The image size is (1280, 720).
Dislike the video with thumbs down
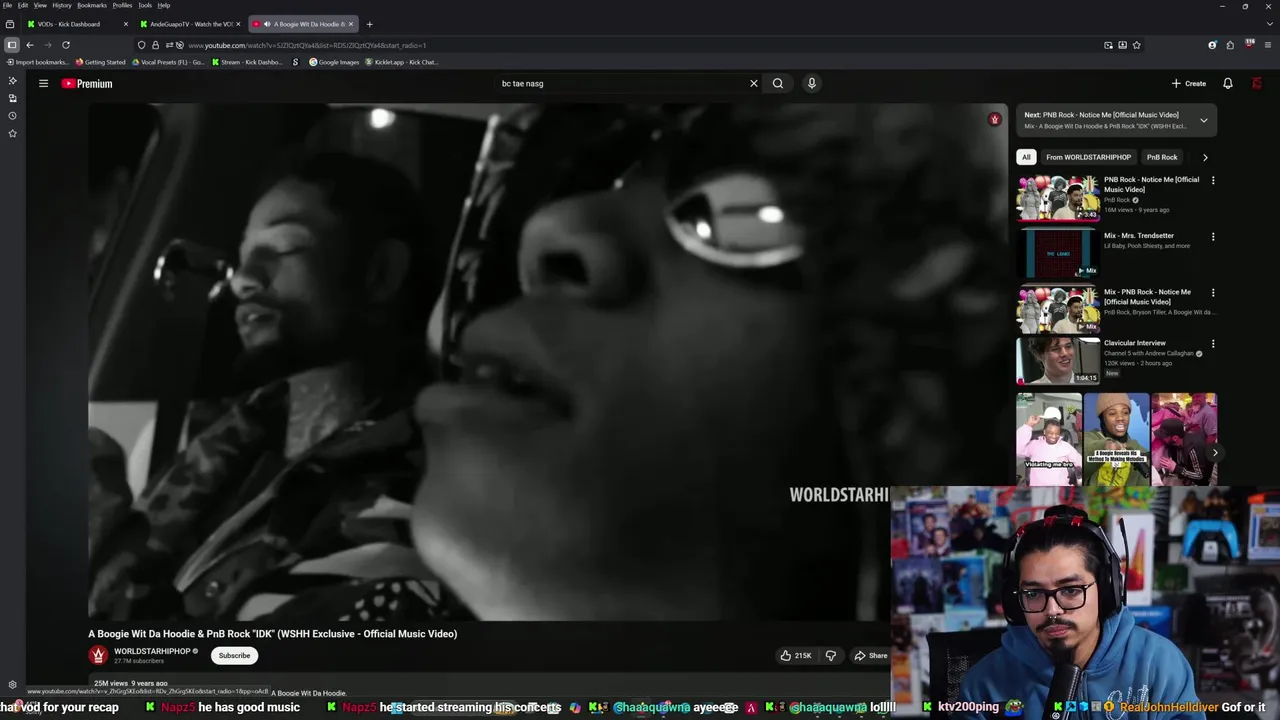click(x=831, y=656)
